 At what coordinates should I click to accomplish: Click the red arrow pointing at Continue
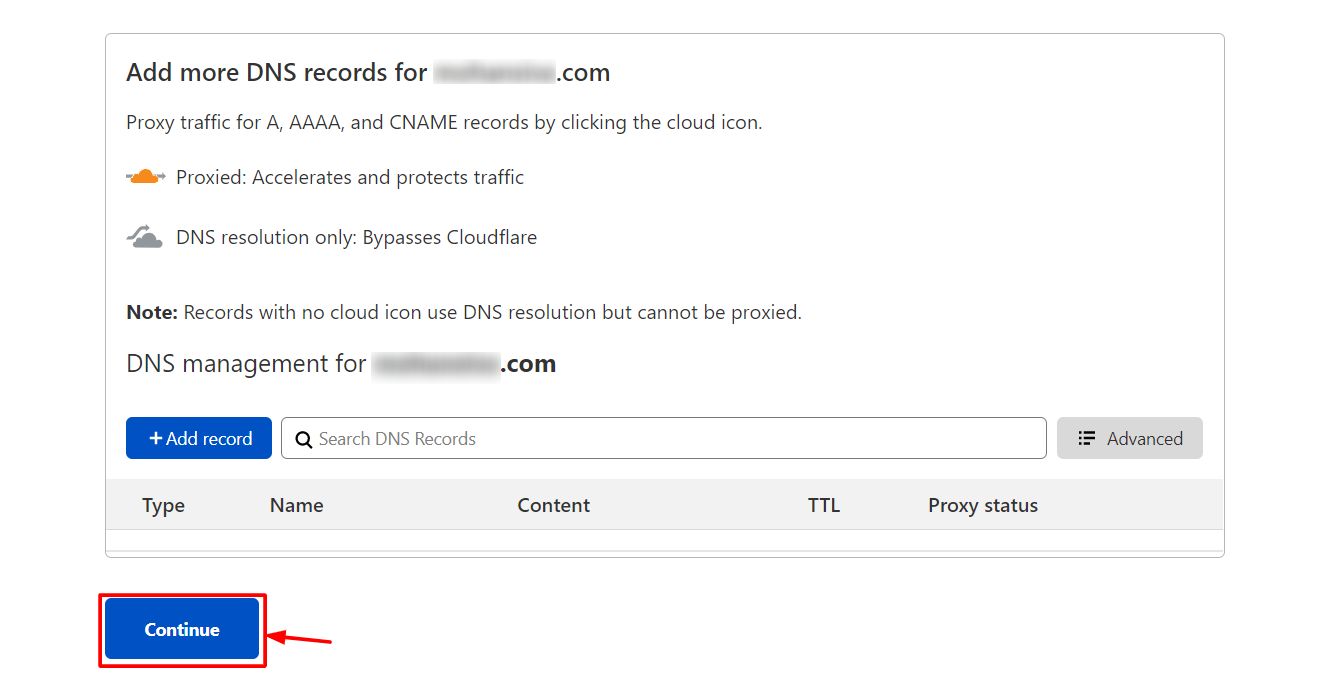click(301, 637)
